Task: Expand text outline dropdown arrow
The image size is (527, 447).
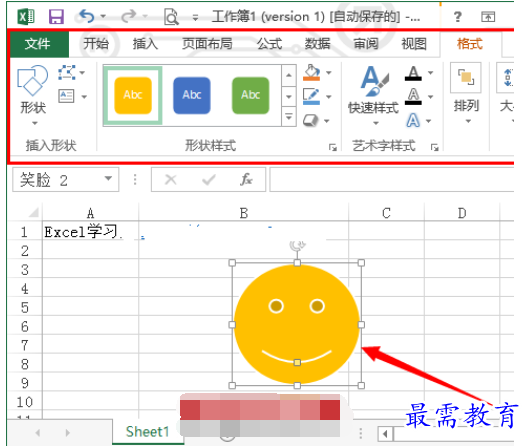Action: pos(430,97)
